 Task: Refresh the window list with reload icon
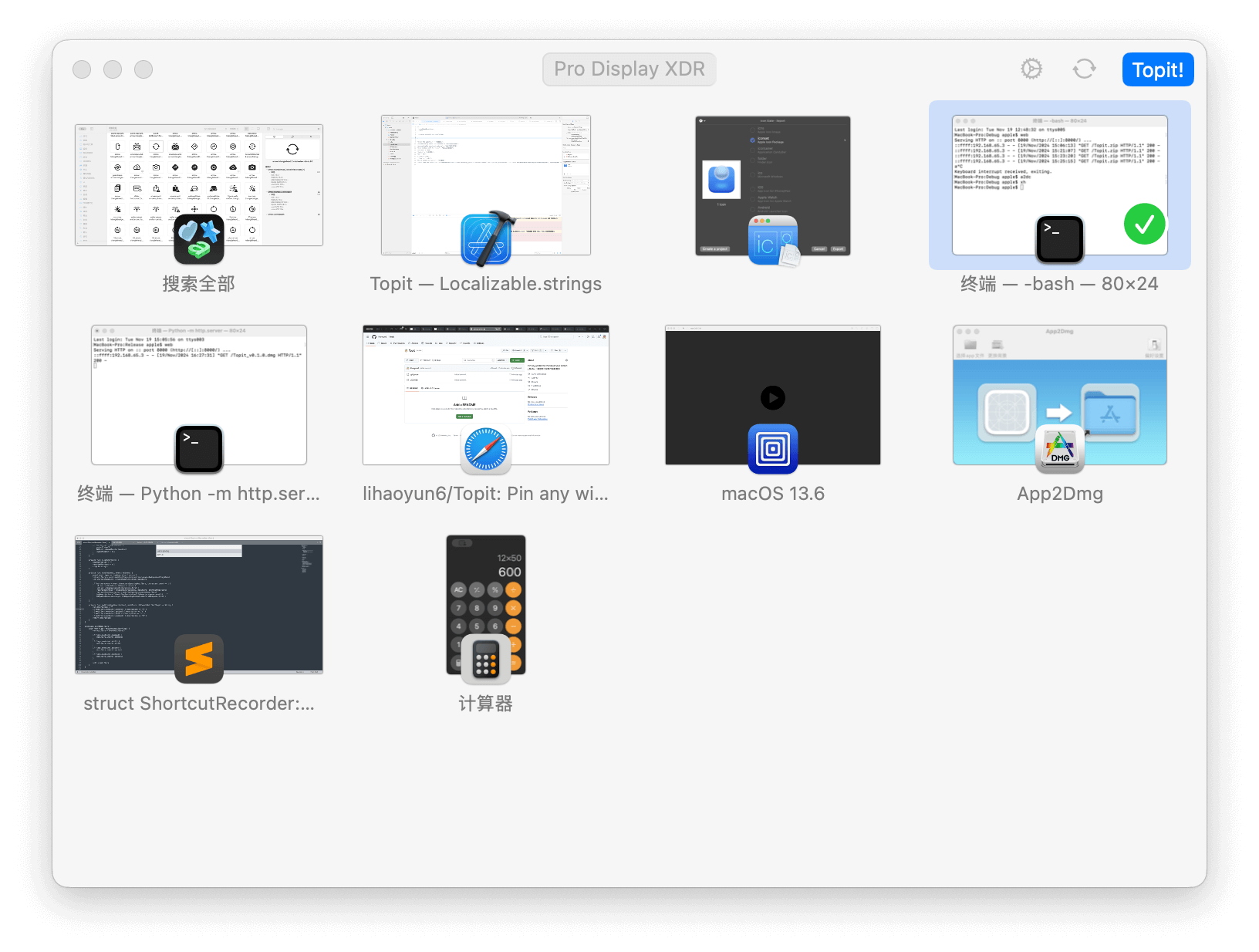(x=1084, y=69)
